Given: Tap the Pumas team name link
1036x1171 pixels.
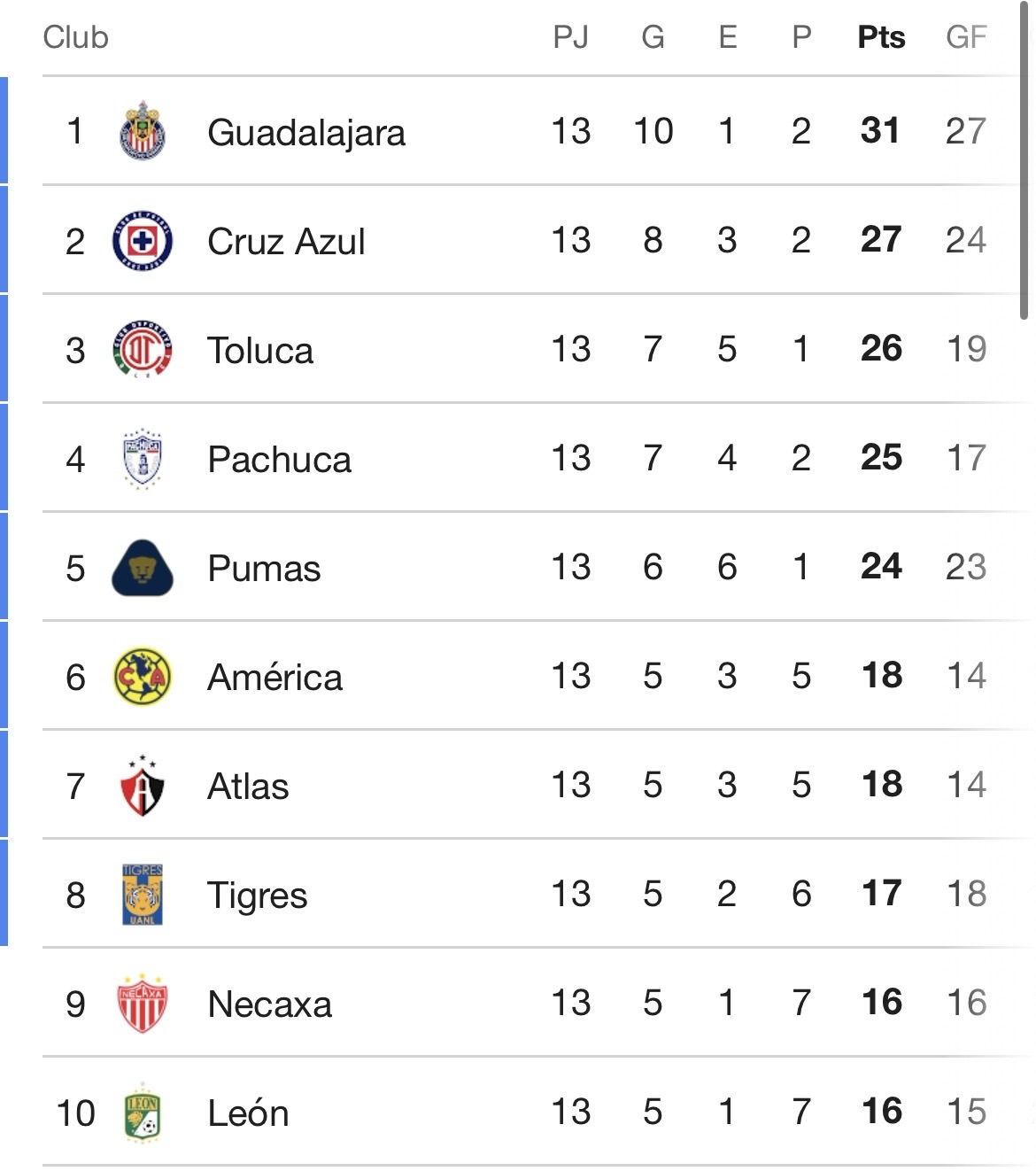Looking at the screenshot, I should coord(264,569).
